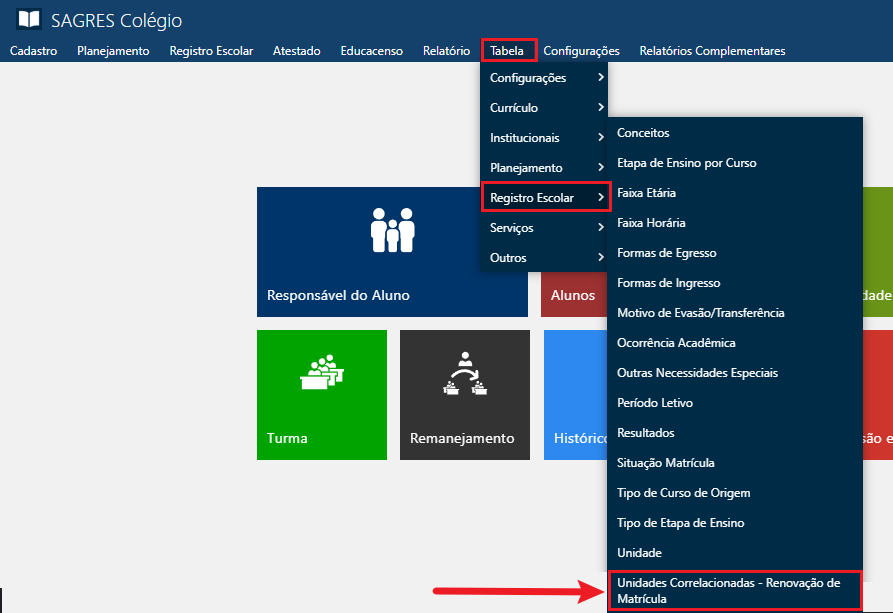Viewport: 893px width, 613px height.
Task: Open the Planejamento menu in the top bar
Action: 113,51
